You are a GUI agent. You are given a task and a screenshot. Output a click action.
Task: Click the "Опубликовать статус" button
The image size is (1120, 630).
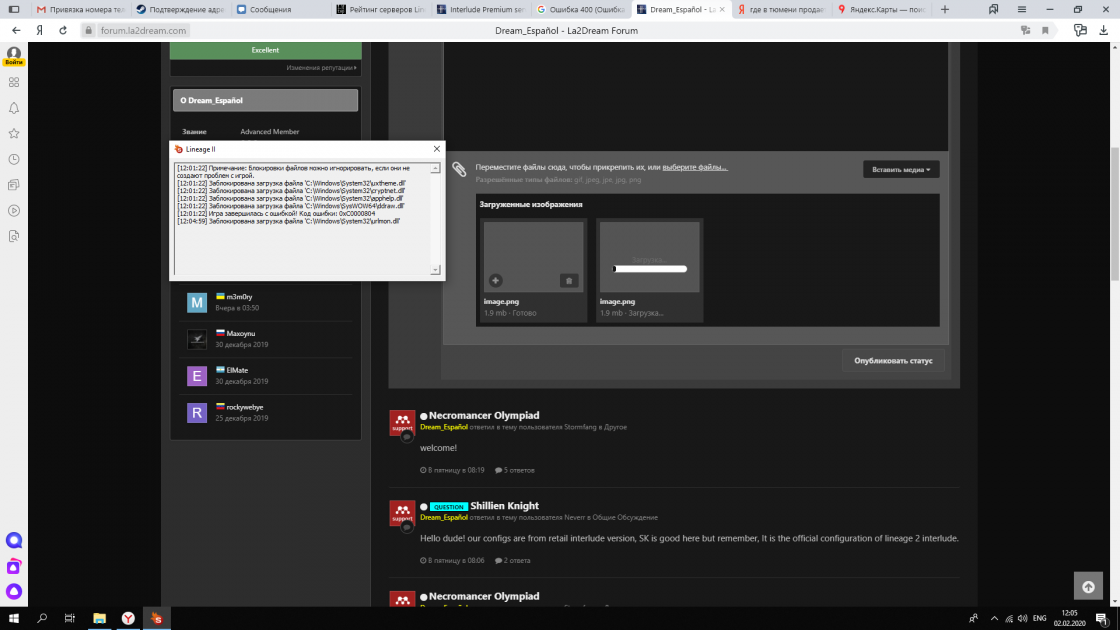click(x=893, y=360)
